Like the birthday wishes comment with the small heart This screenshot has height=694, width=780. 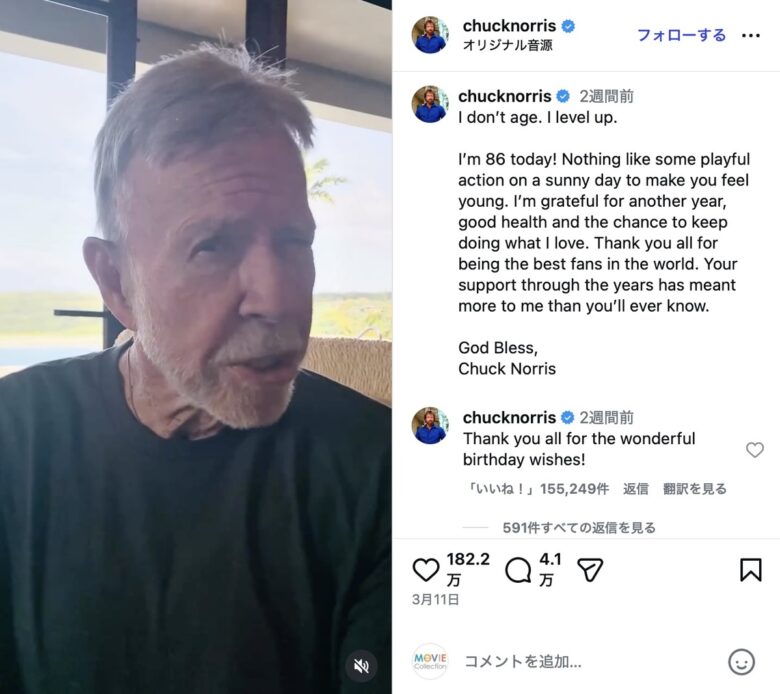click(x=755, y=450)
